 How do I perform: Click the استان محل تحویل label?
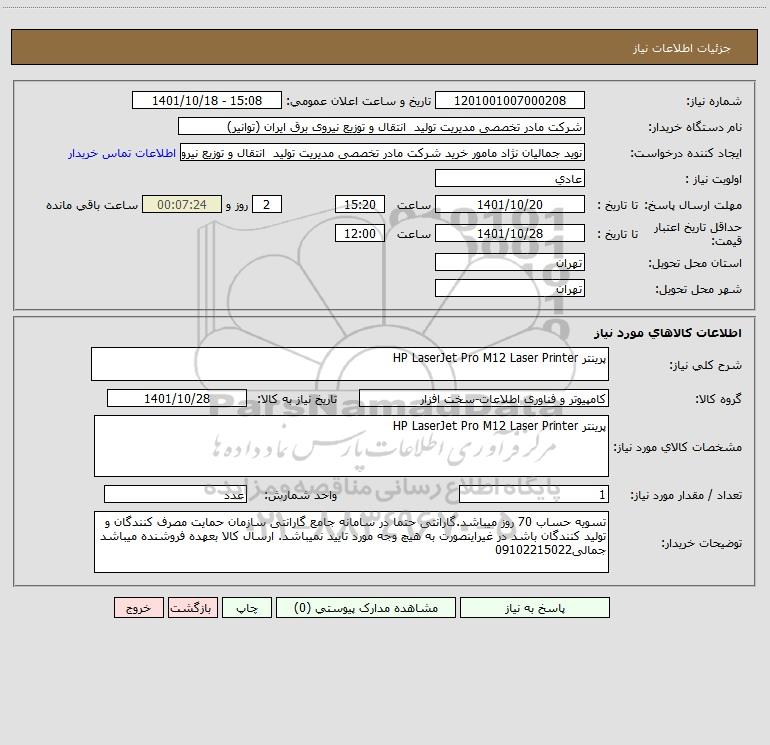695,263
